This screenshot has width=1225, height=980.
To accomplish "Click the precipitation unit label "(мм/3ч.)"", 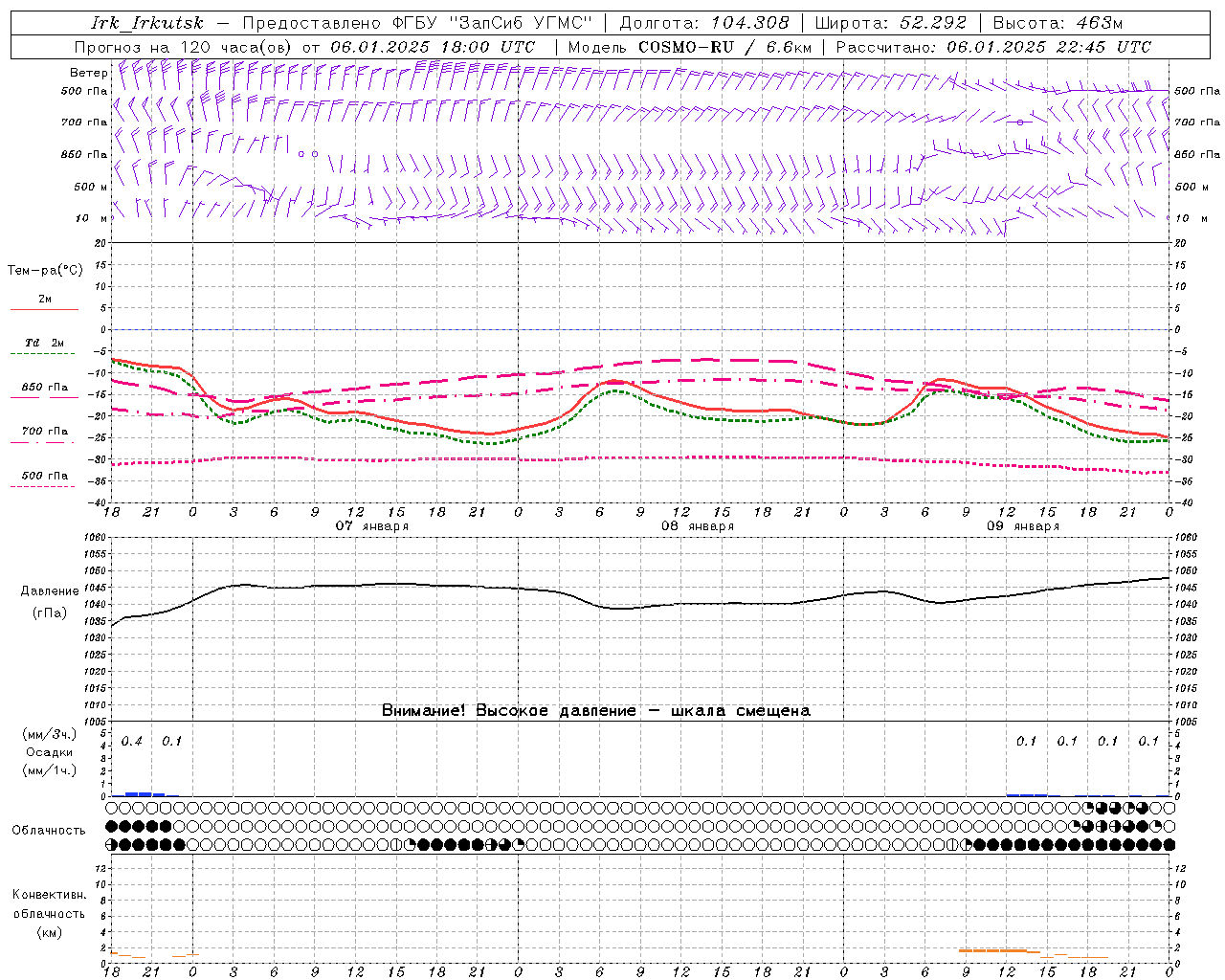I will click(50, 734).
